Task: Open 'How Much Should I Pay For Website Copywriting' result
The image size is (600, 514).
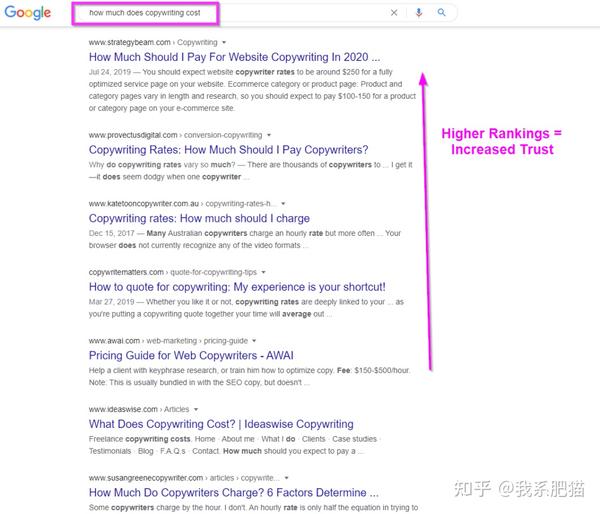Action: pos(234,57)
